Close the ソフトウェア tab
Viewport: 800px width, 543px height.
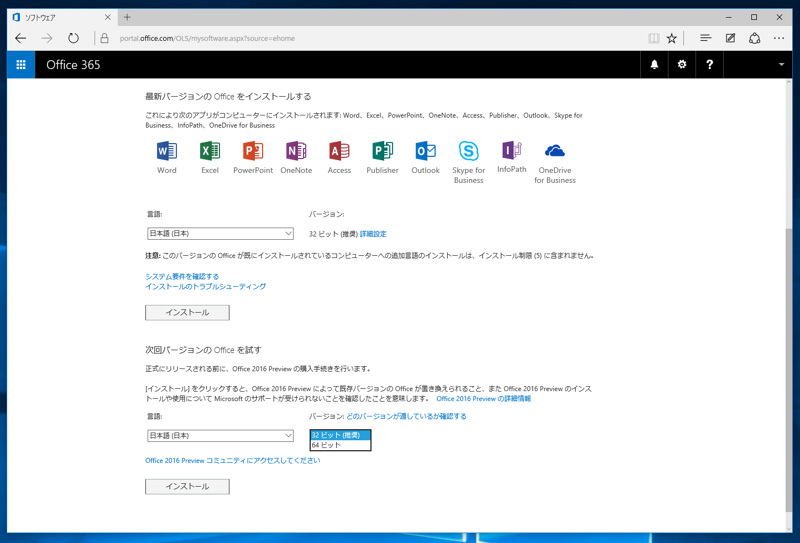coord(108,17)
